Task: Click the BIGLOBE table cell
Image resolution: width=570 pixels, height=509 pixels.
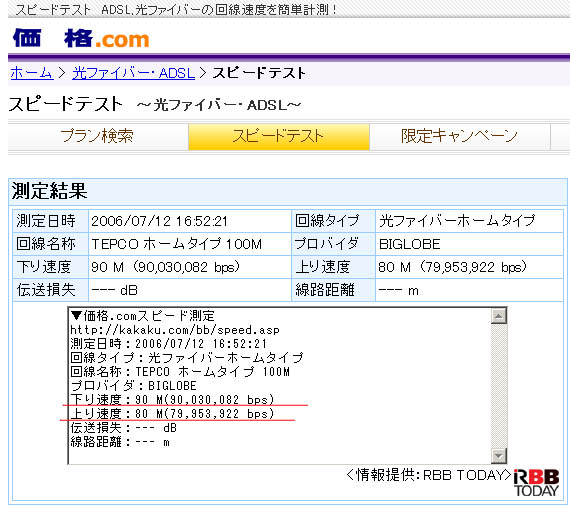Action: (469, 244)
